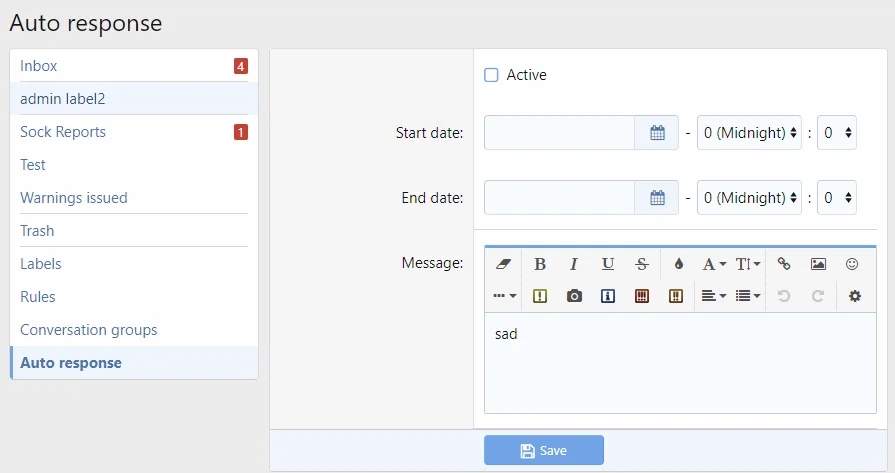Go to Conversation groups section

(x=89, y=330)
